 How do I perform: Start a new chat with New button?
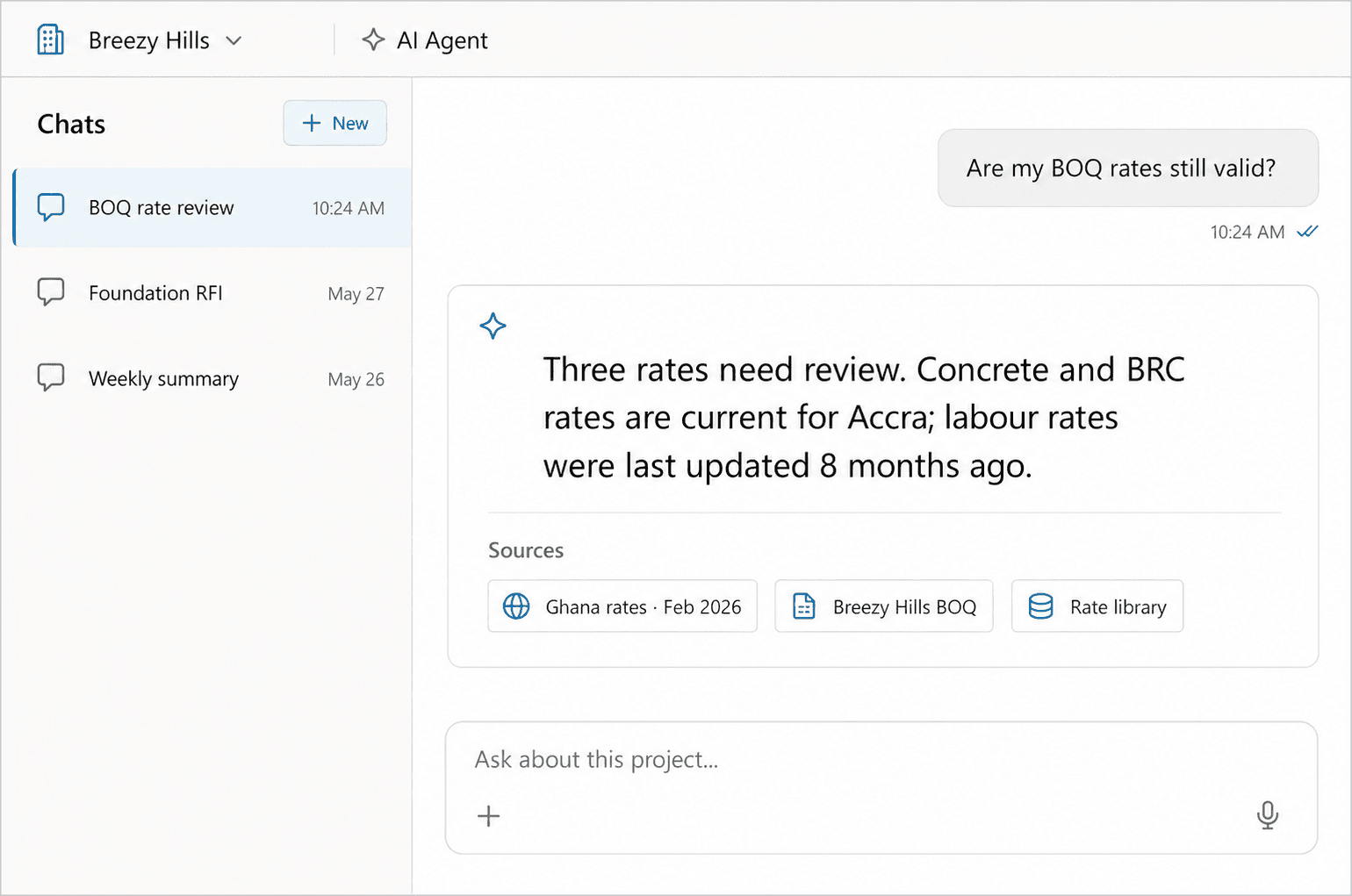334,123
